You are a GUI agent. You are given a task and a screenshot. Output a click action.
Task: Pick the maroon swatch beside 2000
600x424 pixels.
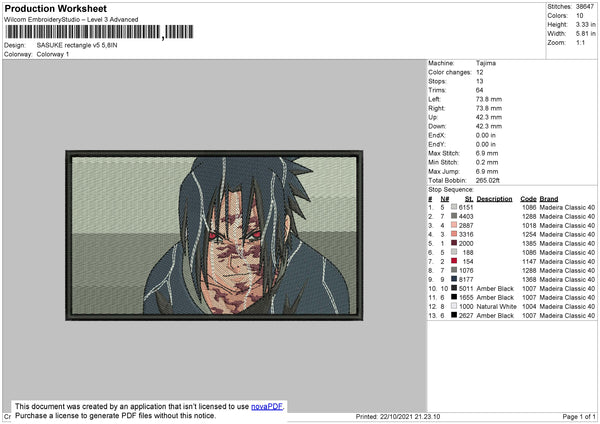coord(454,243)
